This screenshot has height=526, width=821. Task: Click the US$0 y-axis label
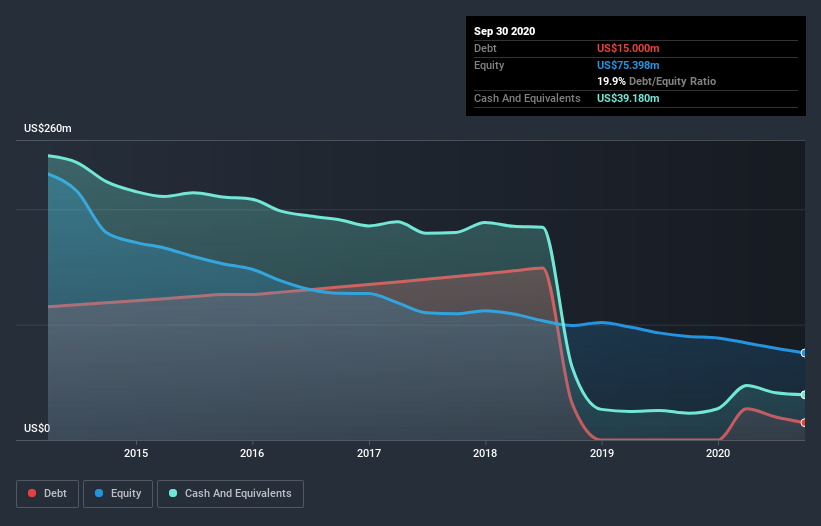point(37,428)
